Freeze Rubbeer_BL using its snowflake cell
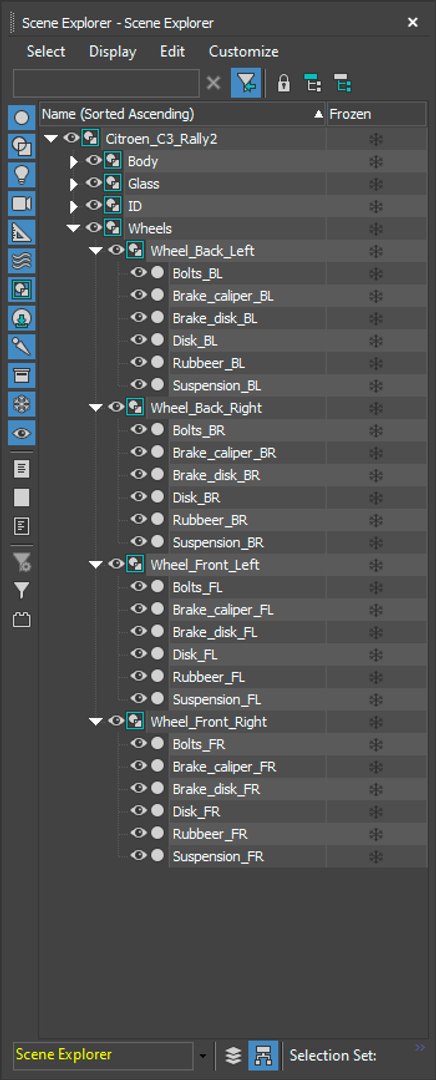The image size is (436, 1080). 376,363
